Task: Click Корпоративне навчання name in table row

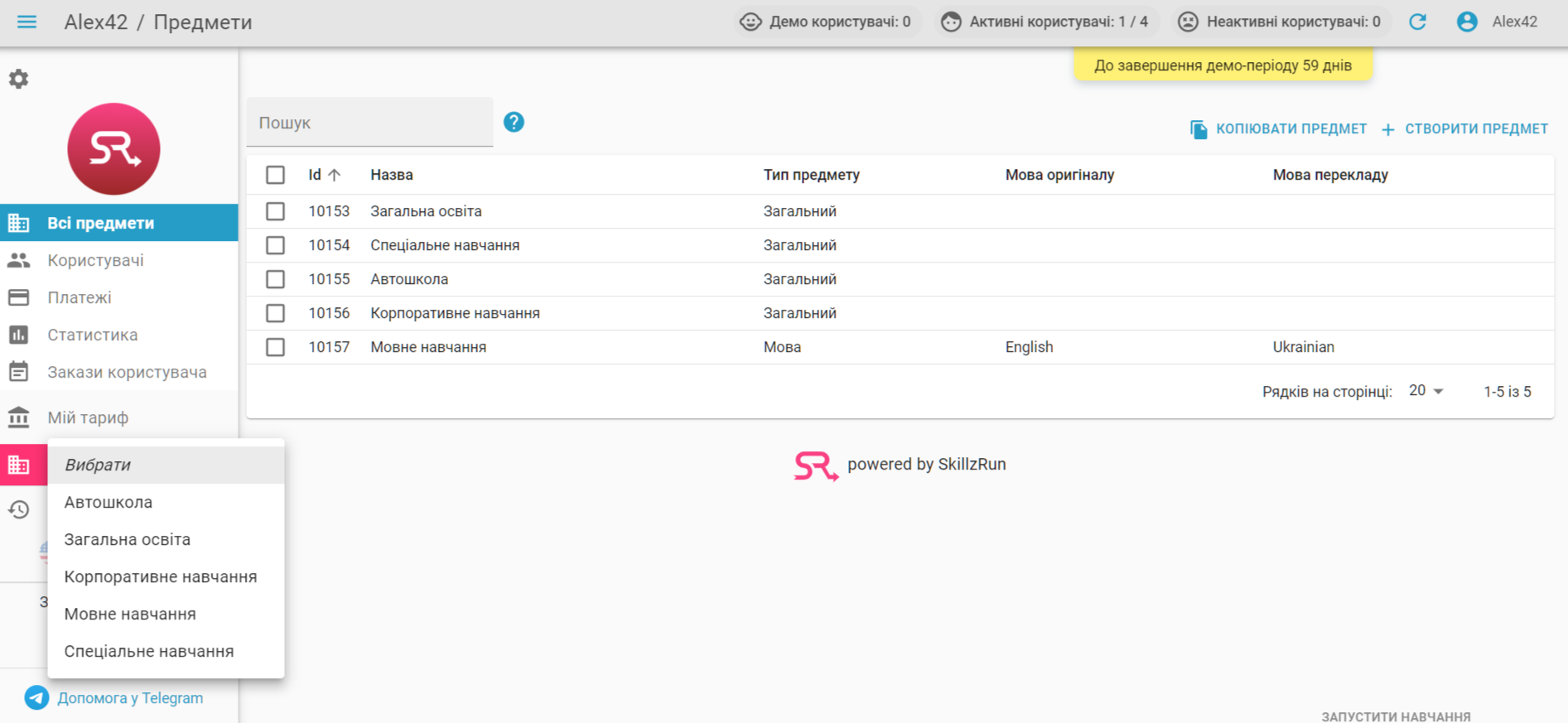Action: pyautogui.click(x=455, y=313)
